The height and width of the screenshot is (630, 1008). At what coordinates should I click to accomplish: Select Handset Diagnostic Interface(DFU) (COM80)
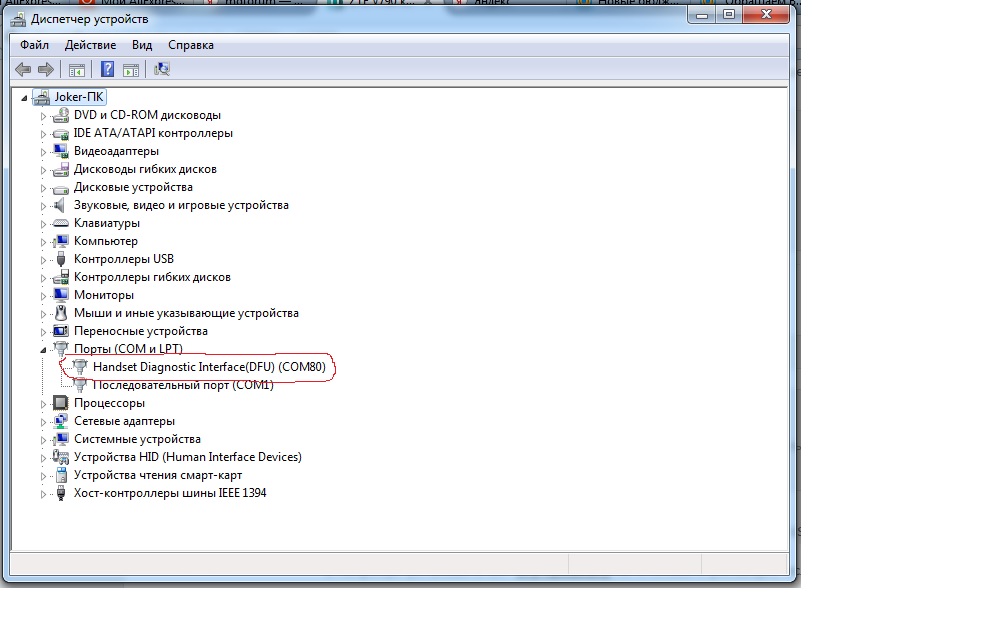pos(210,367)
